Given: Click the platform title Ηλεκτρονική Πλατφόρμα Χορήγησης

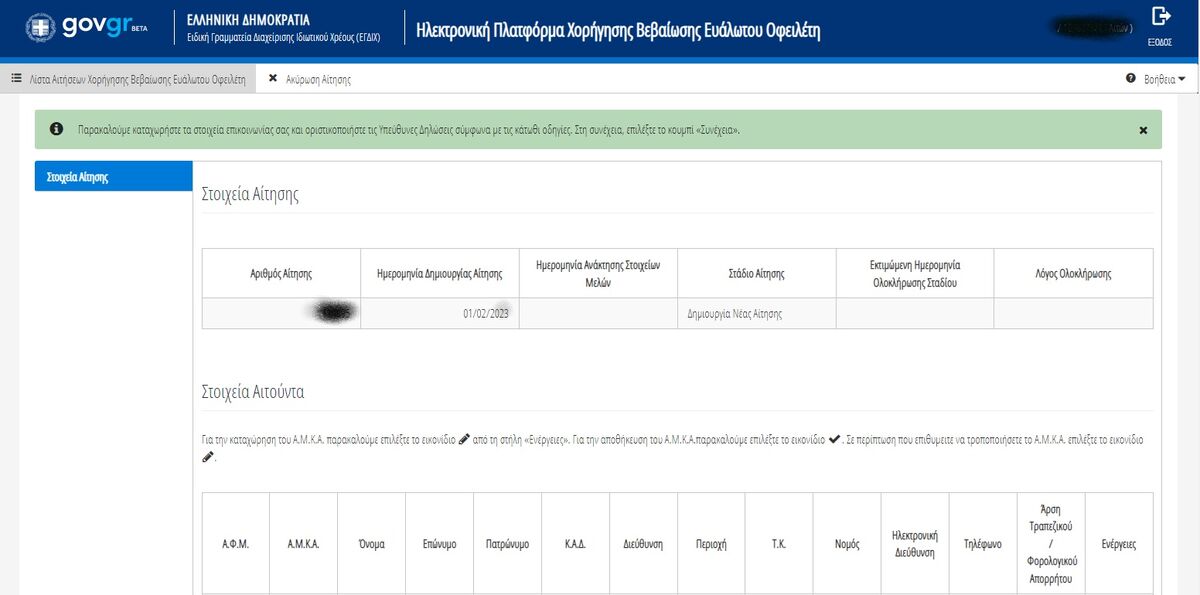Looking at the screenshot, I should (617, 30).
